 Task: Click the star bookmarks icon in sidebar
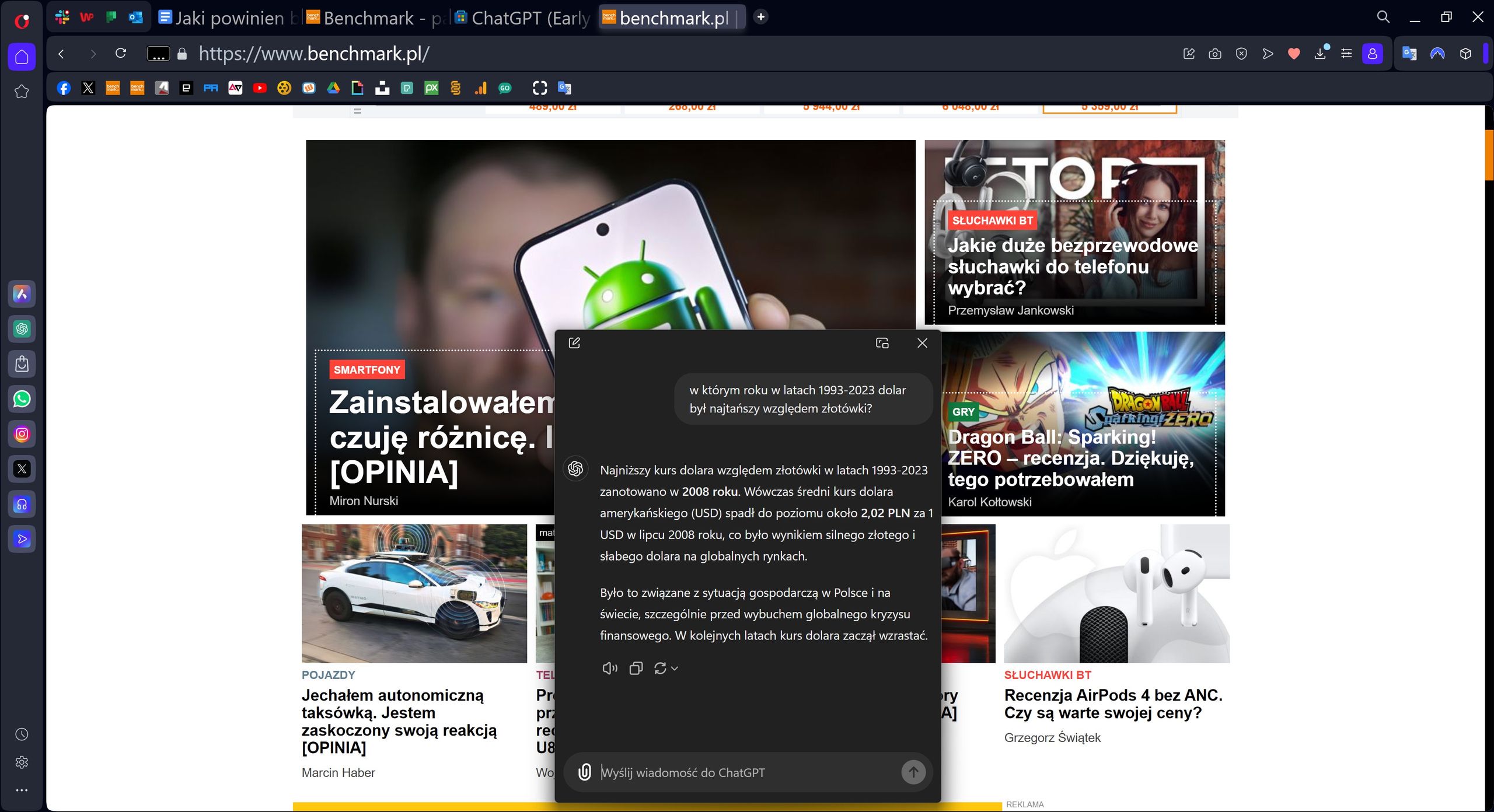pyautogui.click(x=22, y=92)
